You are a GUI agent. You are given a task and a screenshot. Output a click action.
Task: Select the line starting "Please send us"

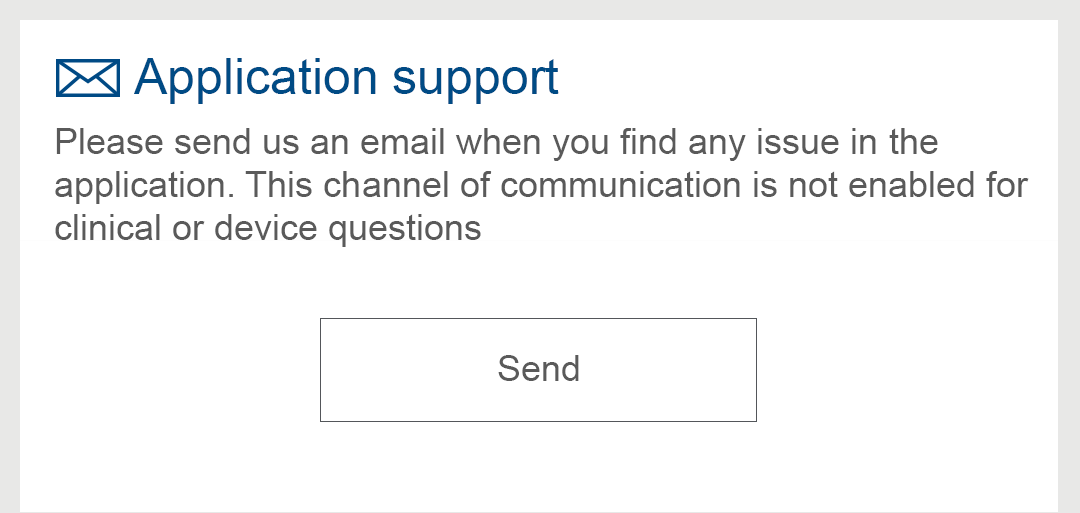point(496,142)
